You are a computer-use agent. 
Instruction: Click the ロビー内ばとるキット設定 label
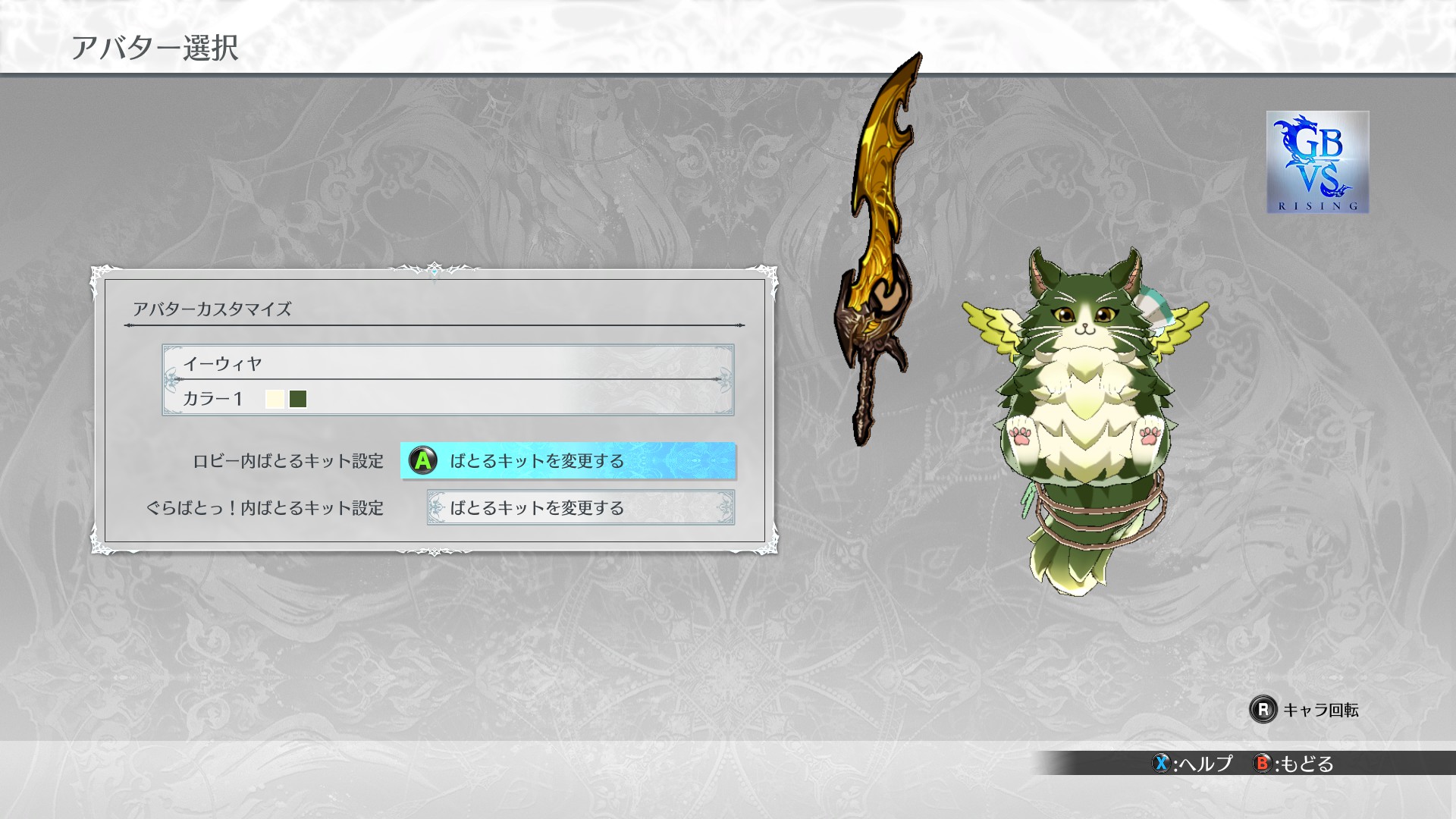pyautogui.click(x=288, y=461)
